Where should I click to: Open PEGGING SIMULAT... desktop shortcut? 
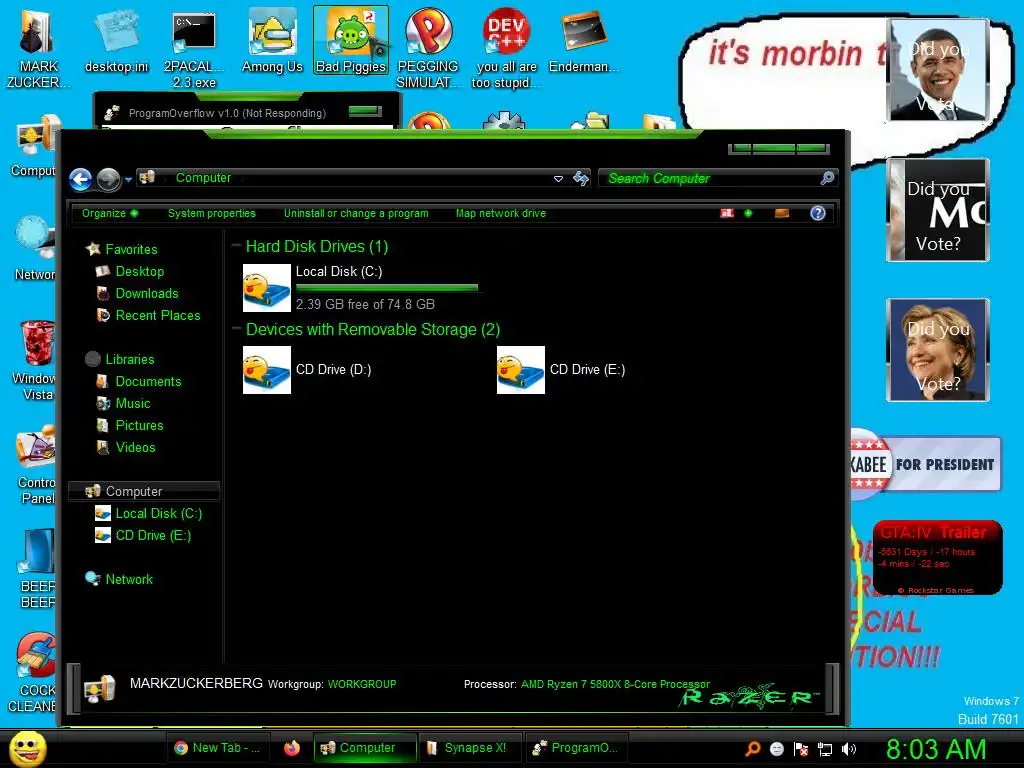click(x=428, y=49)
